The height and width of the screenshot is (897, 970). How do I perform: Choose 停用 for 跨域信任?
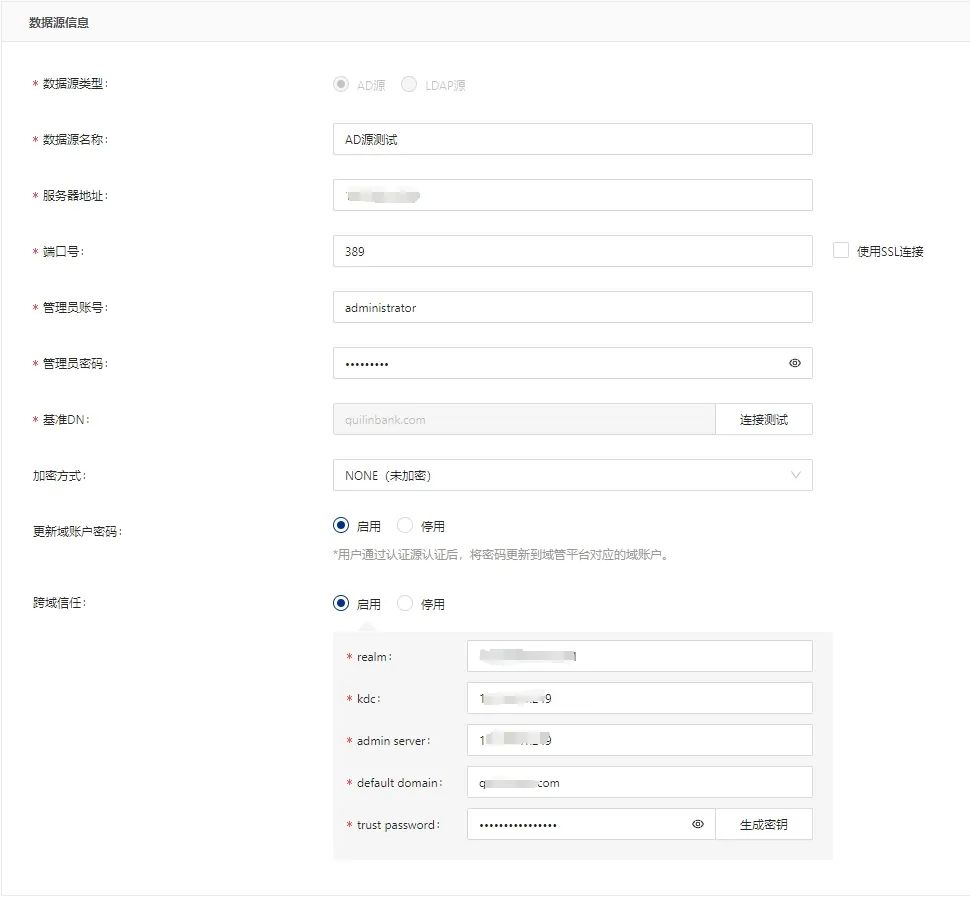click(x=405, y=603)
